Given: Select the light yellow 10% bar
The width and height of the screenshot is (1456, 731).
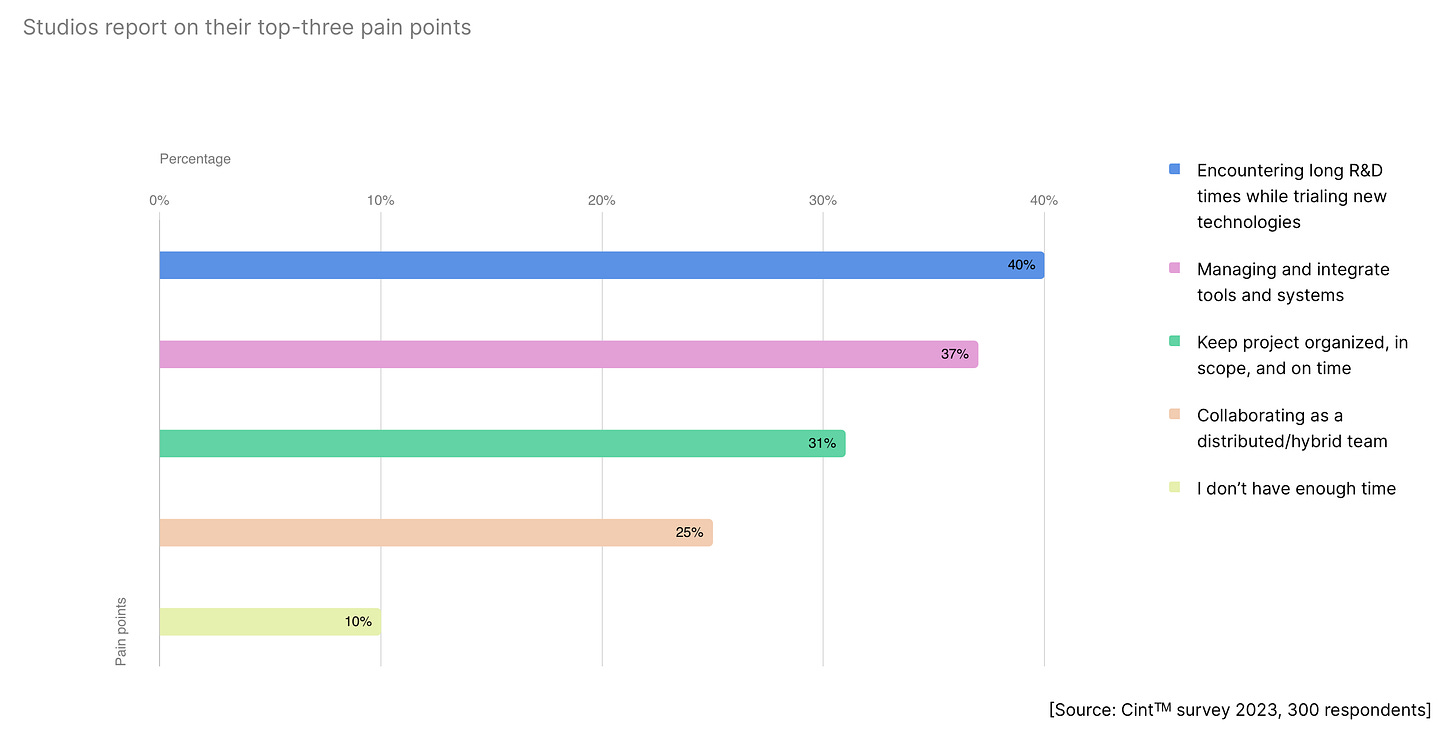Looking at the screenshot, I should [269, 621].
